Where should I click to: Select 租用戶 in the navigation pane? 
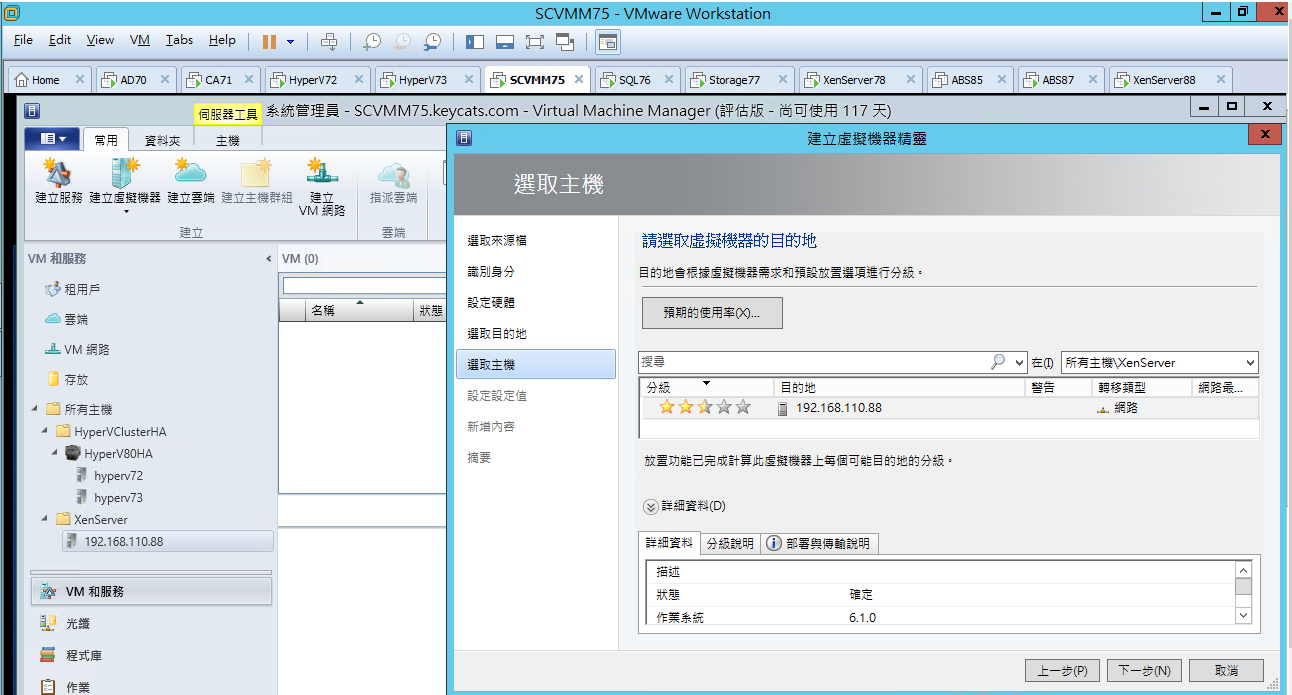tap(82, 289)
